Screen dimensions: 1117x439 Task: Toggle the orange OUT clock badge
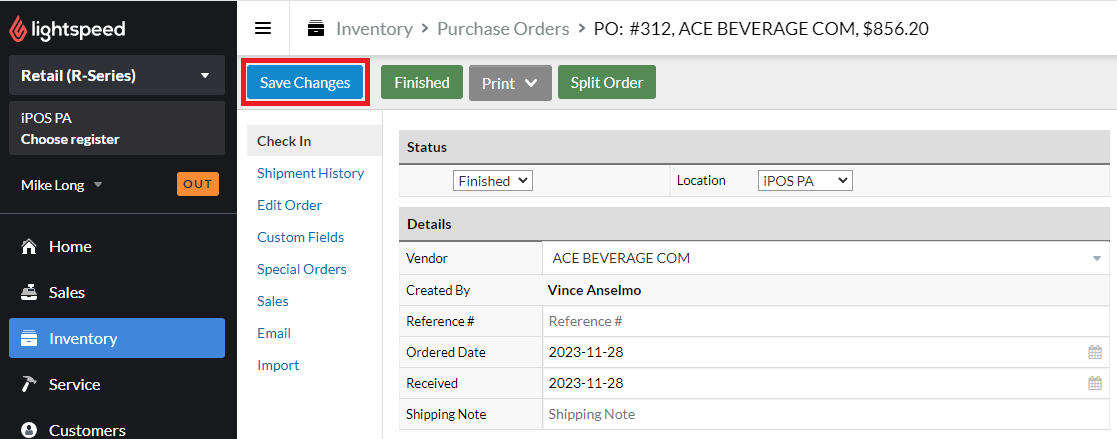coord(198,185)
